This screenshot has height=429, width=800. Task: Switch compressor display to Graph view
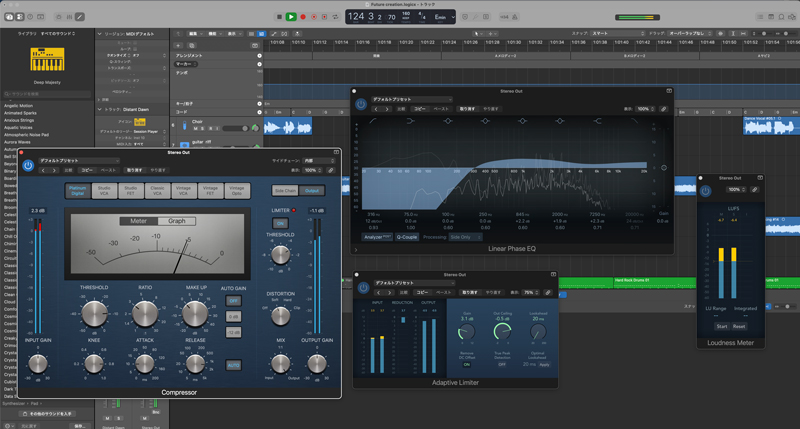176,221
